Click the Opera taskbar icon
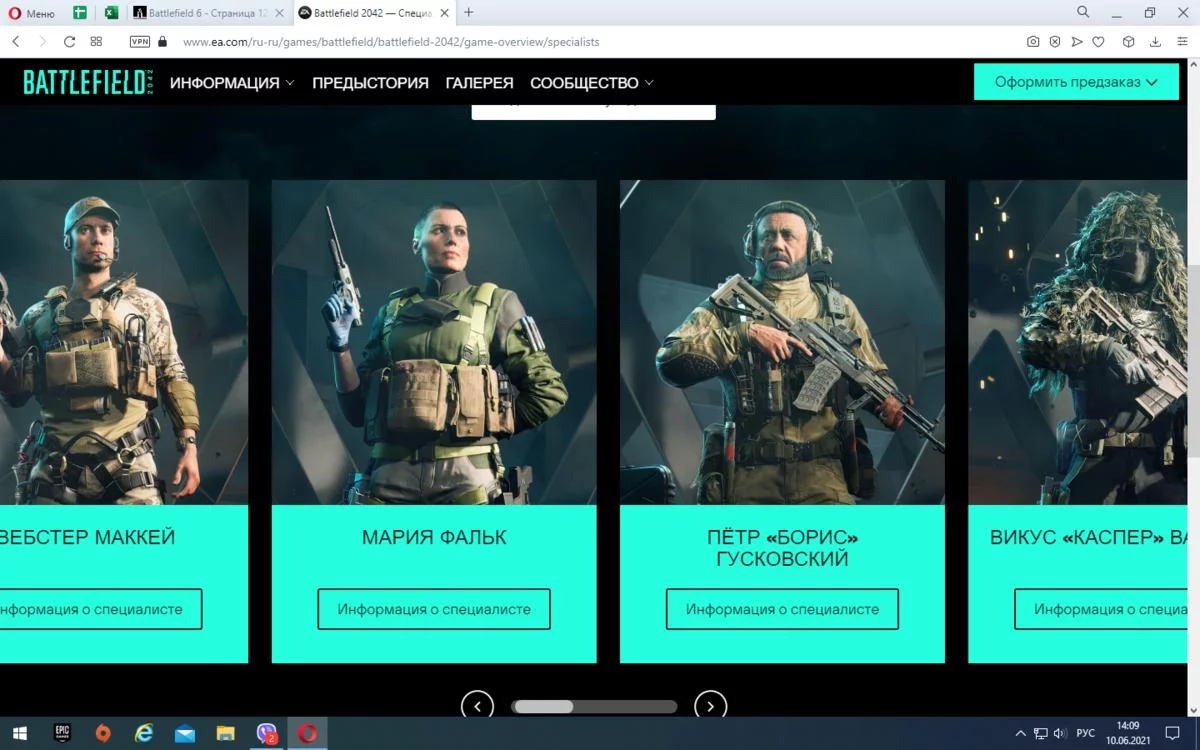The height and width of the screenshot is (750, 1200). [x=307, y=733]
